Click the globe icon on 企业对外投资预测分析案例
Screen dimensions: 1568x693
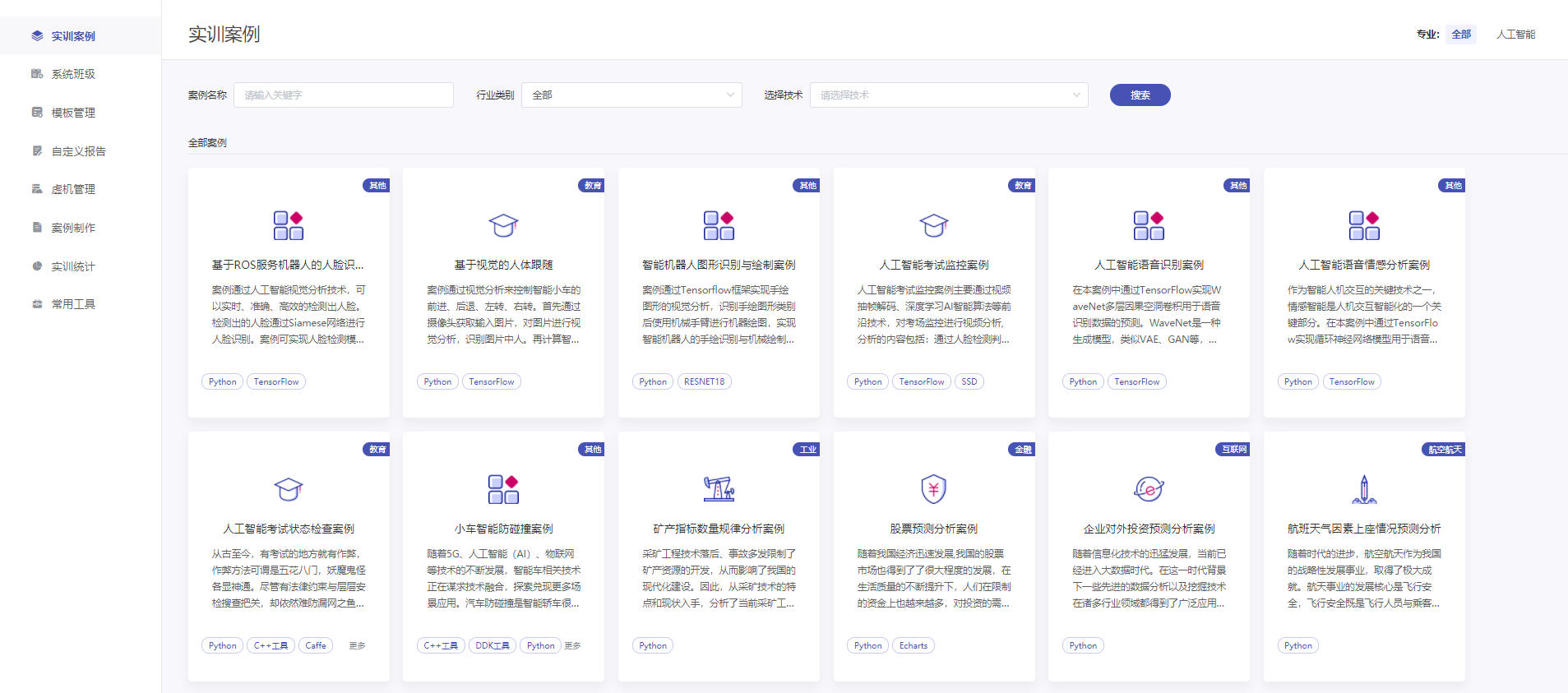(x=1149, y=488)
